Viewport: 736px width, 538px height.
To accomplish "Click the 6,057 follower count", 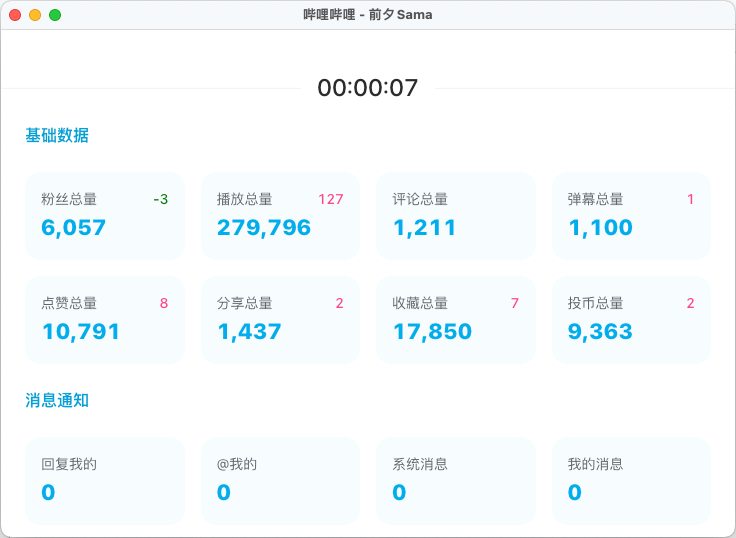I will 73,228.
